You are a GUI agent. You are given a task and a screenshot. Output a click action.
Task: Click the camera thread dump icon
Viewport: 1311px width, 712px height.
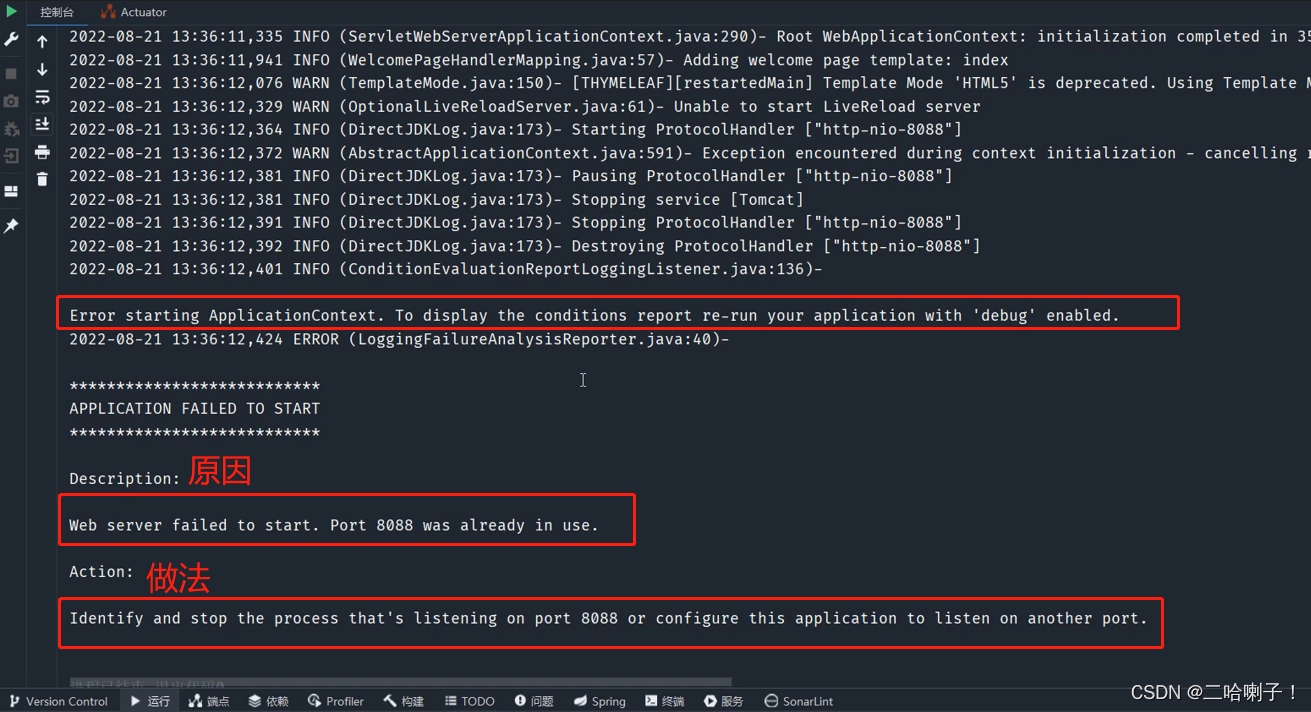click(x=11, y=102)
